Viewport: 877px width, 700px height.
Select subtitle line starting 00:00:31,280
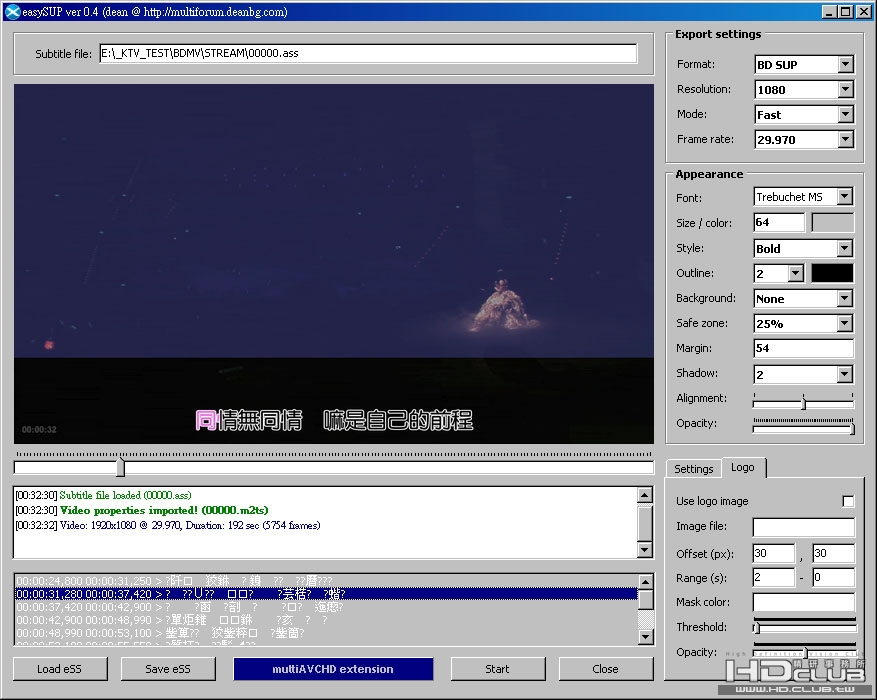click(x=326, y=594)
